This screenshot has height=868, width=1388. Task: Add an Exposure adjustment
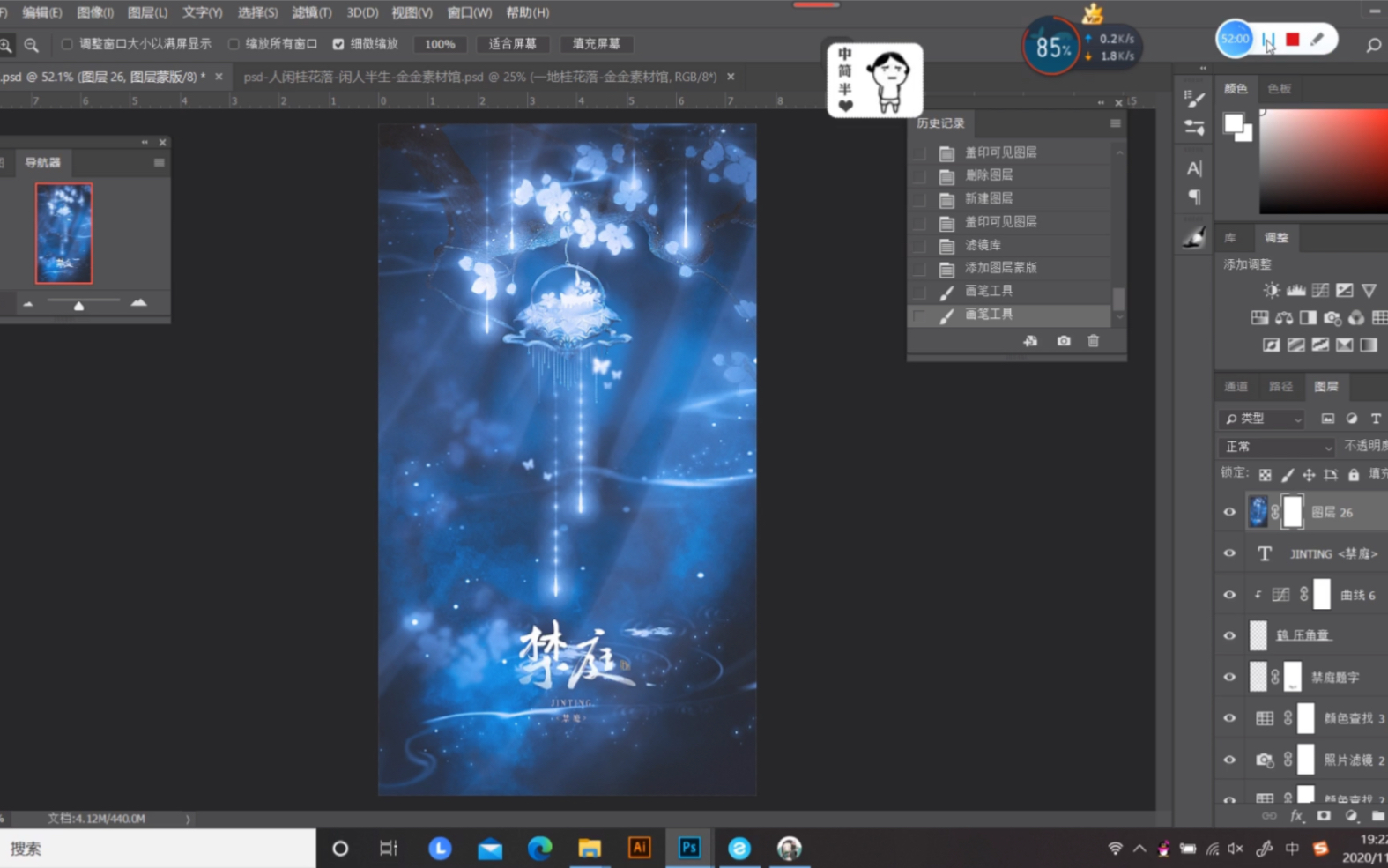click(1344, 290)
